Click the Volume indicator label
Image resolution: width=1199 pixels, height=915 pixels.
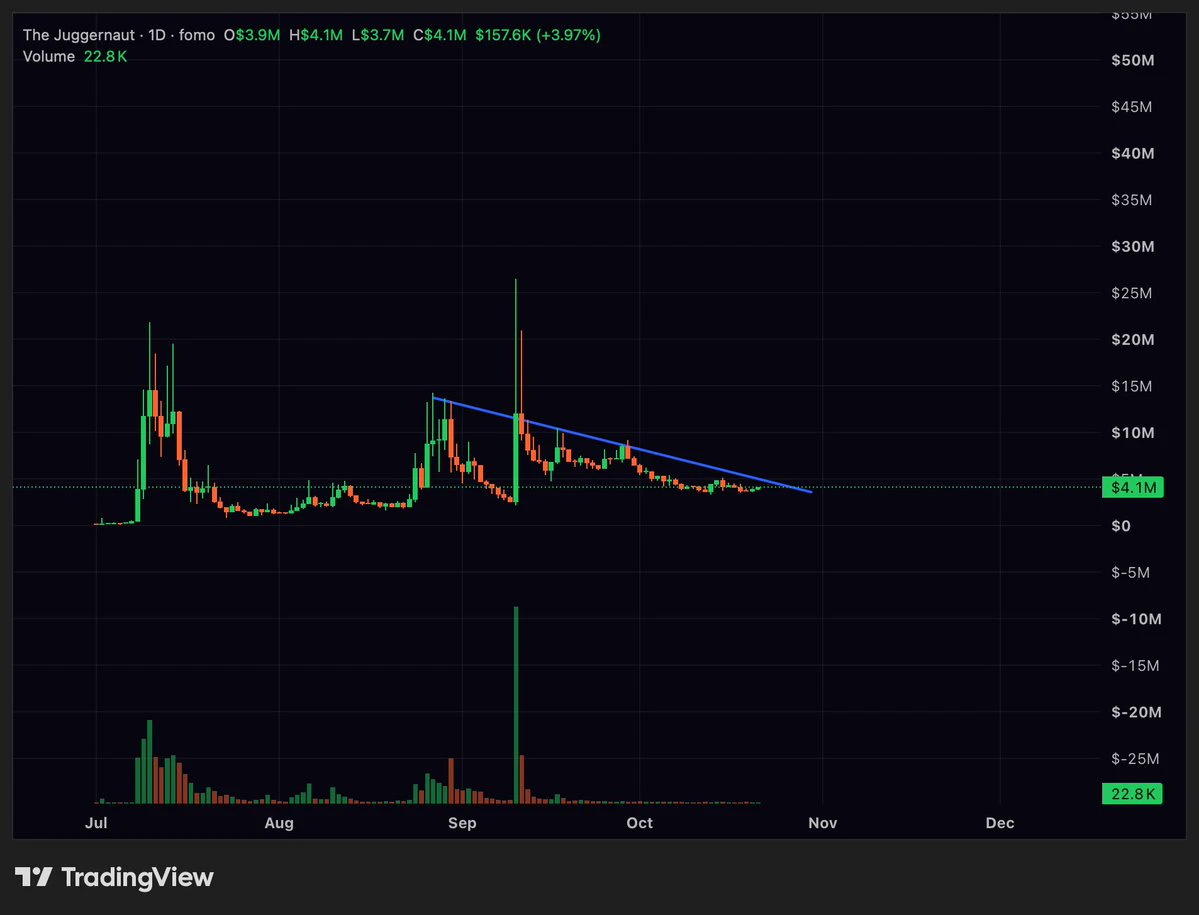tap(49, 57)
